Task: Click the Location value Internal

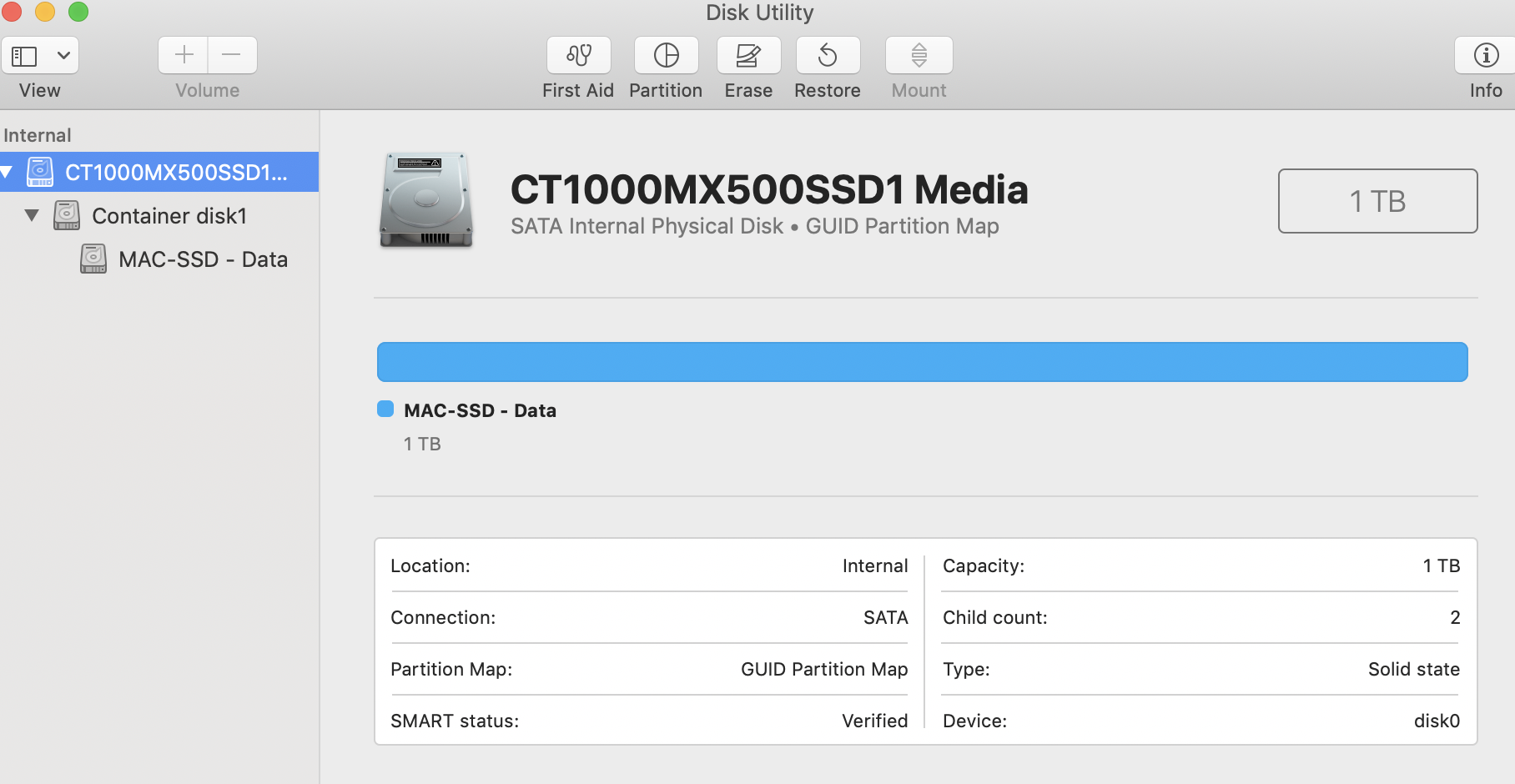Action: 875,565
